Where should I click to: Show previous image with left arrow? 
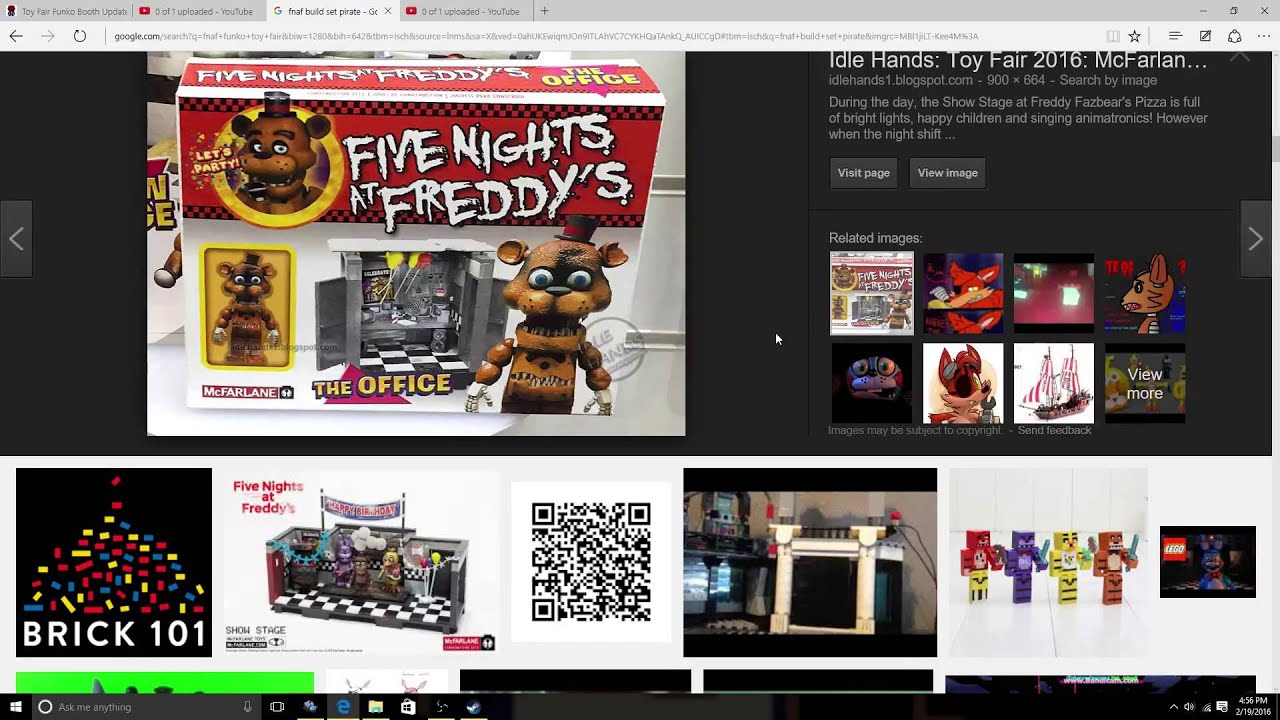click(16, 239)
